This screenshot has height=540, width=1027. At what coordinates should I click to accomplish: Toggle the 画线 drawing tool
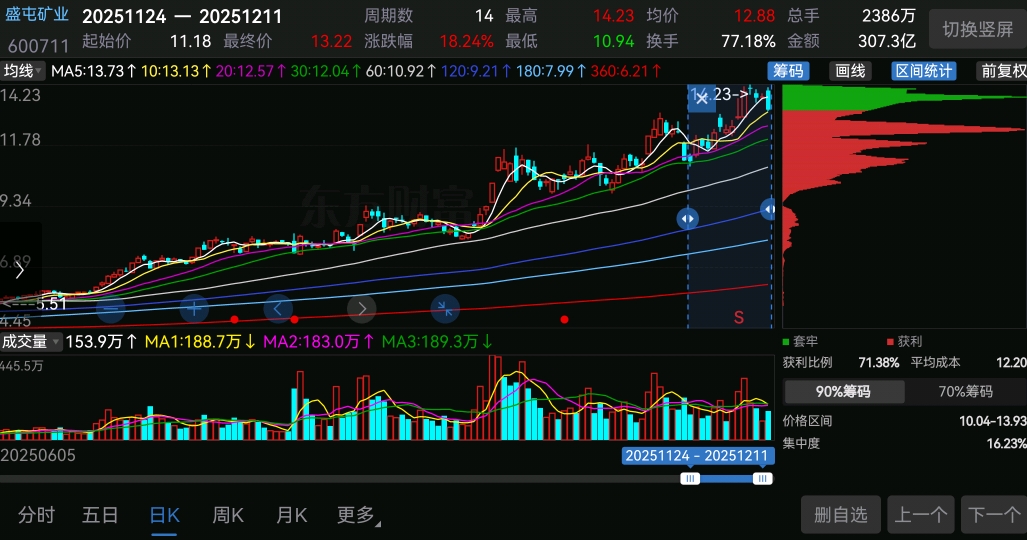point(850,71)
